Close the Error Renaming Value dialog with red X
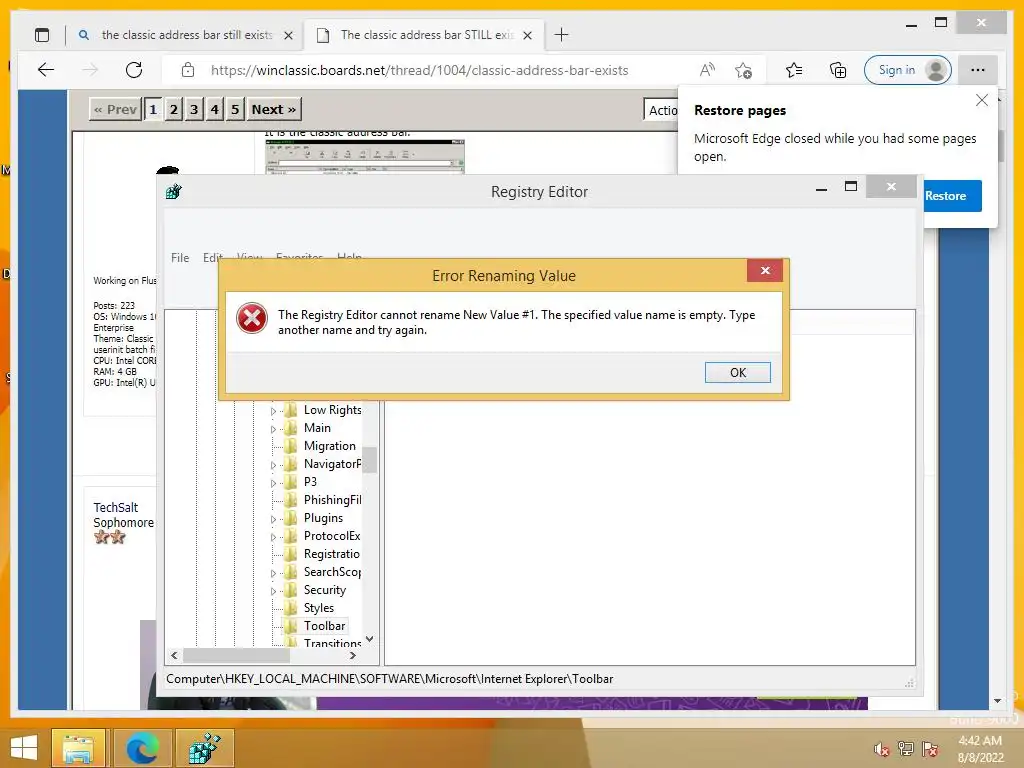The width and height of the screenshot is (1024, 768). pos(765,270)
